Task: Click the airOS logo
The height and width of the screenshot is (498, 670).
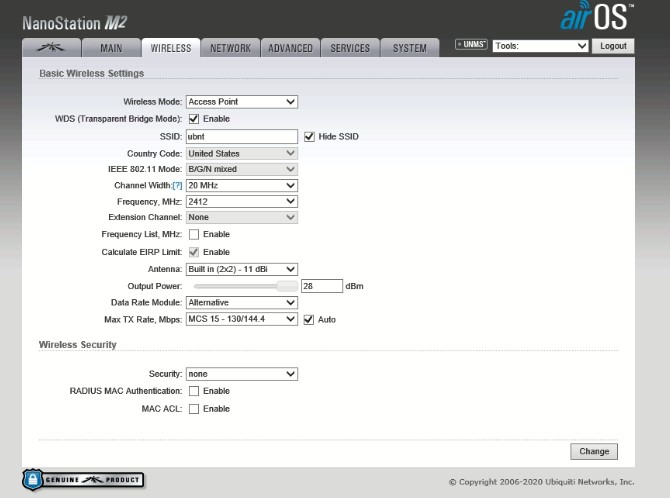Action: pyautogui.click(x=597, y=16)
